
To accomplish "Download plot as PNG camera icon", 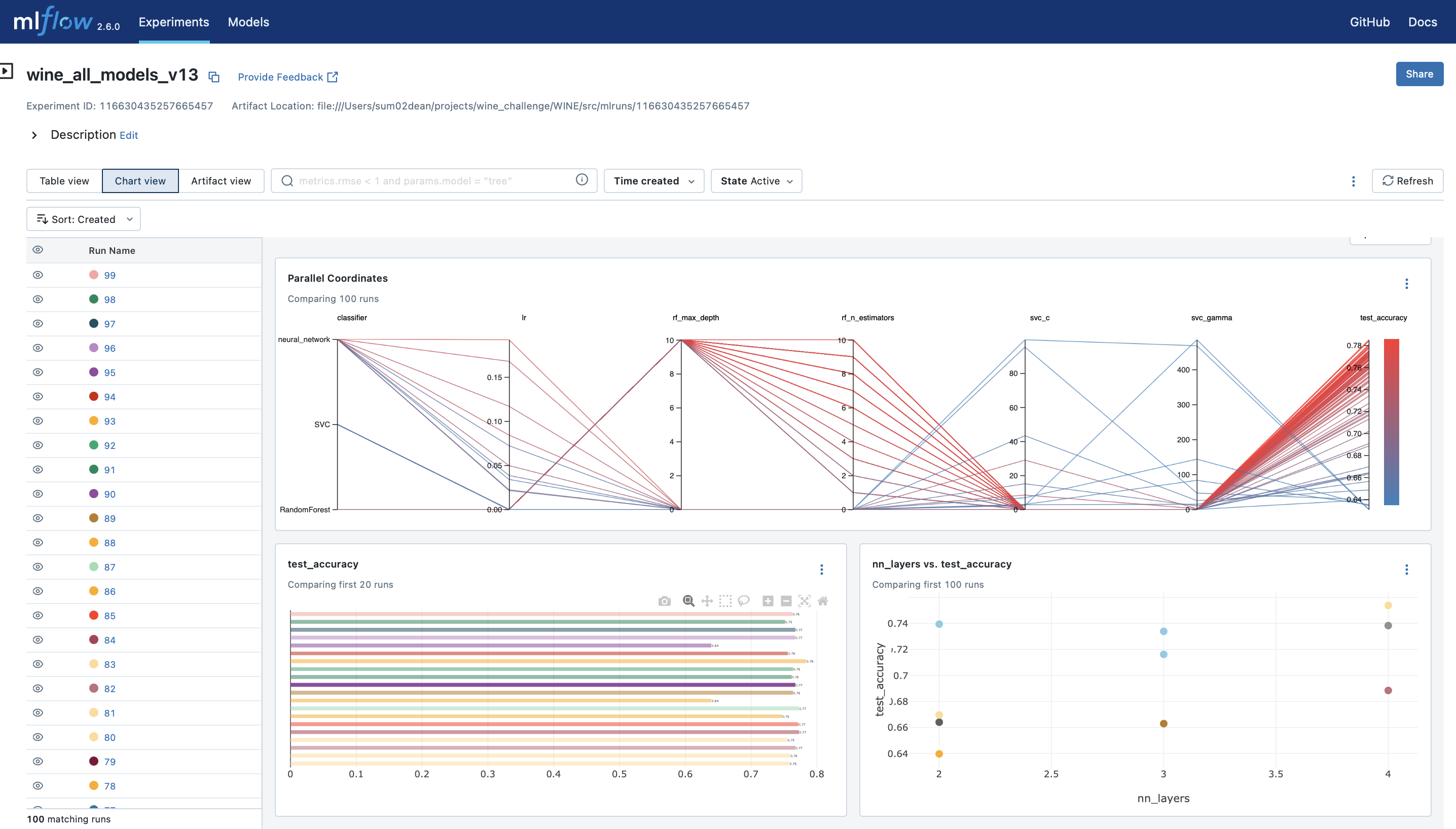I will coord(664,600).
